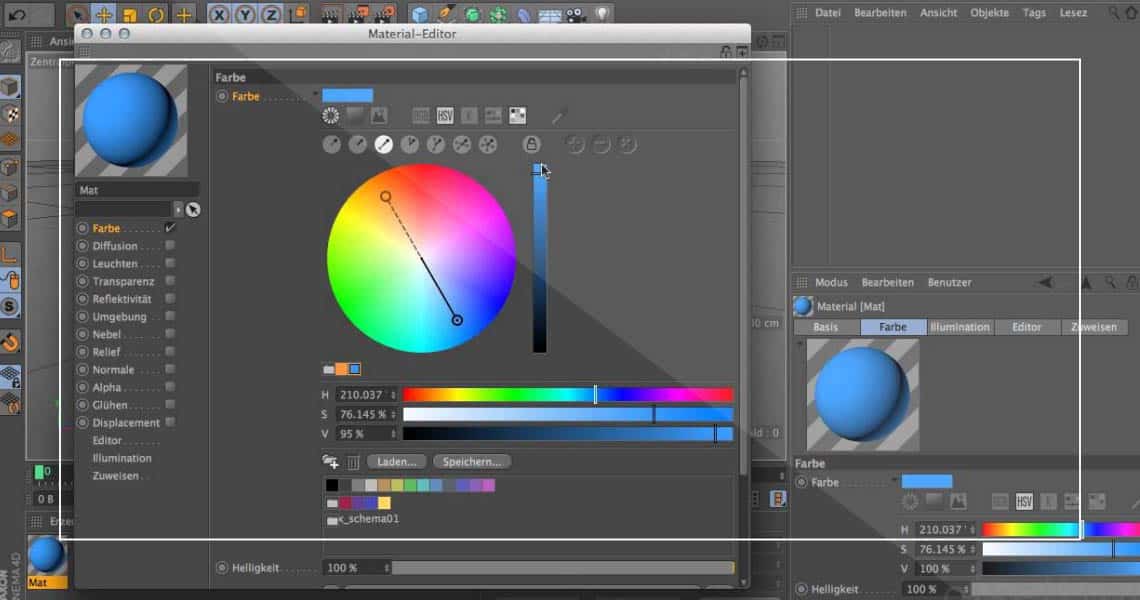The image size is (1140, 600).
Task: Switch to the Illumination tab
Action: 959,327
